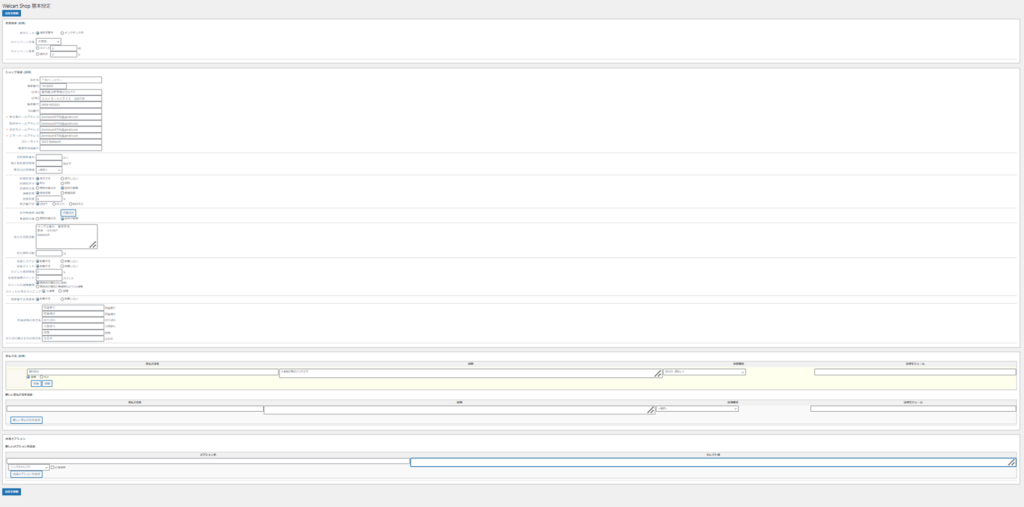Open the 決済種別 dropdown of existing payment method
1024x507 pixels.
pos(704,371)
